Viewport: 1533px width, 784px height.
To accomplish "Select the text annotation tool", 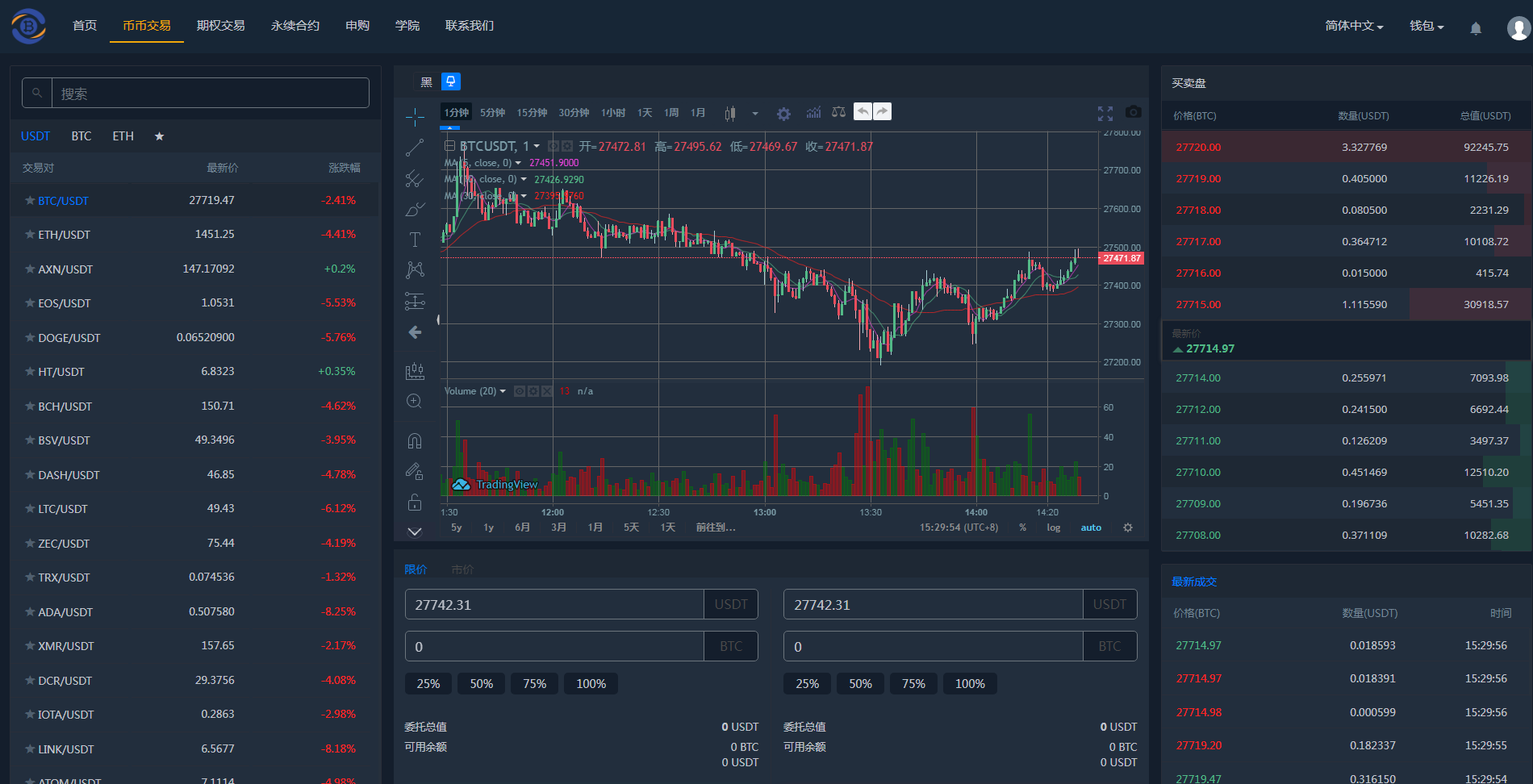I will (x=415, y=240).
